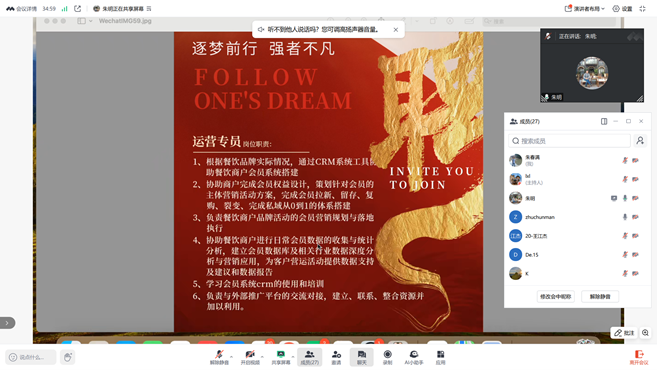
Task: Expand the left side panel arrow
Action: (x=7, y=323)
